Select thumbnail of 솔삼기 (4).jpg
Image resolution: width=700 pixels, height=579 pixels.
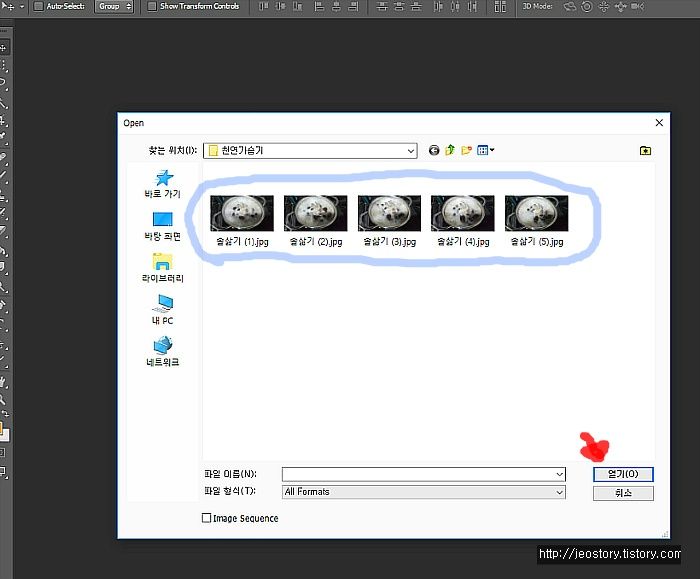click(x=462, y=213)
